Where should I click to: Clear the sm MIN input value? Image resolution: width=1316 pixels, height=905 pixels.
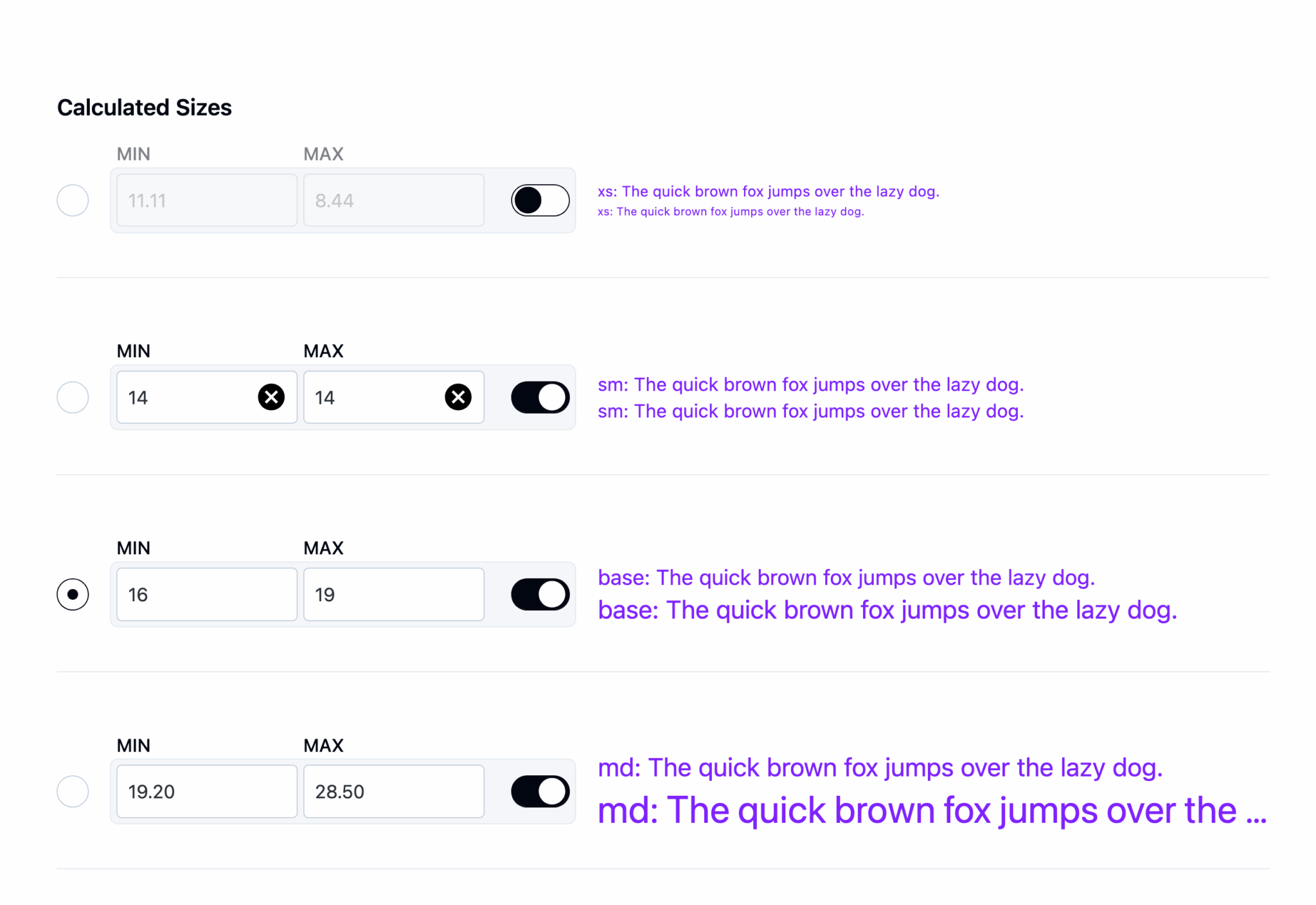[271, 397]
